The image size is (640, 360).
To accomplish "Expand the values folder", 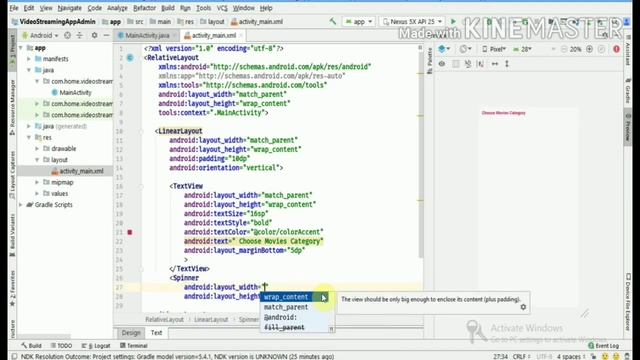I will [37, 193].
